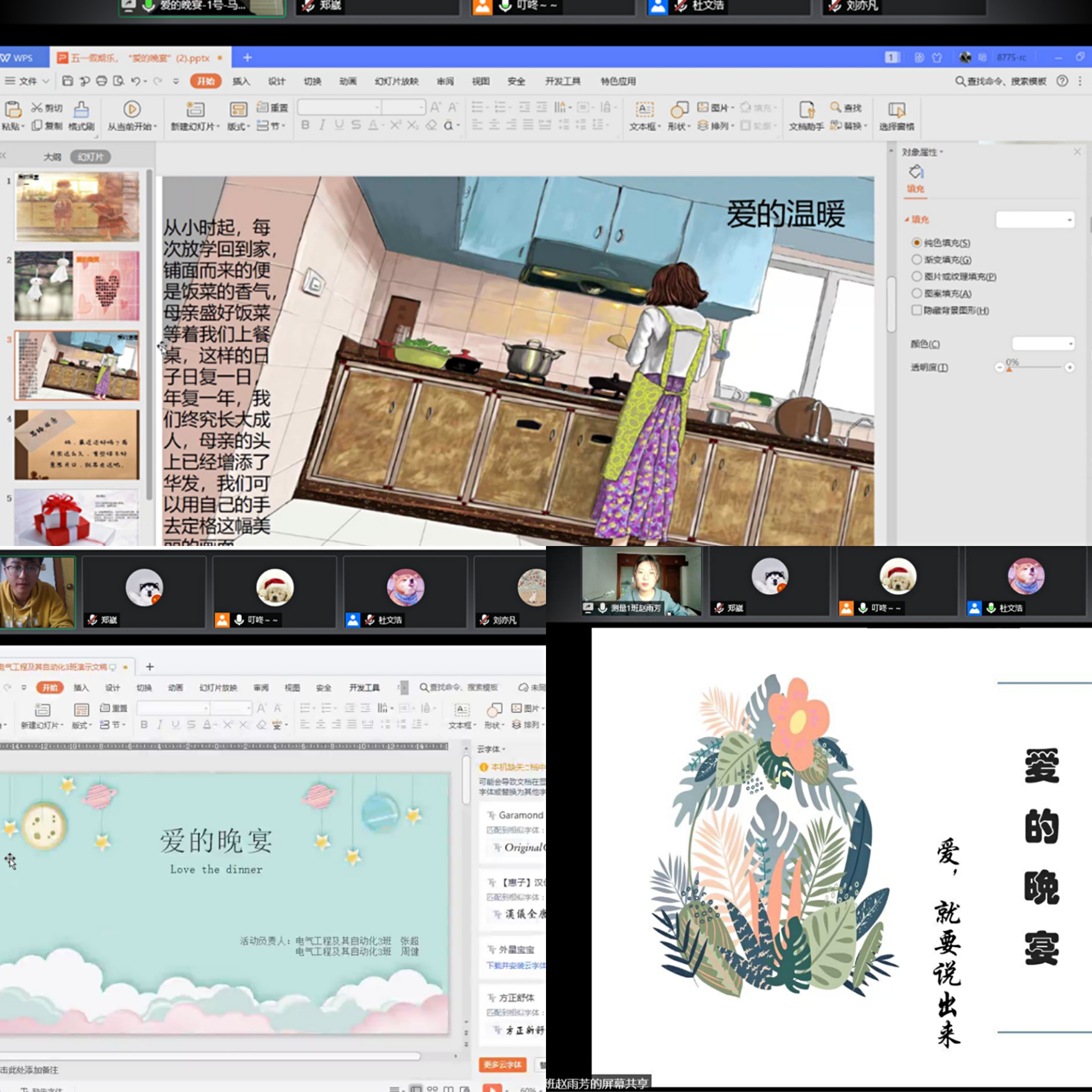Select 图片或纹理填充(P) radio option

pyautogui.click(x=917, y=276)
